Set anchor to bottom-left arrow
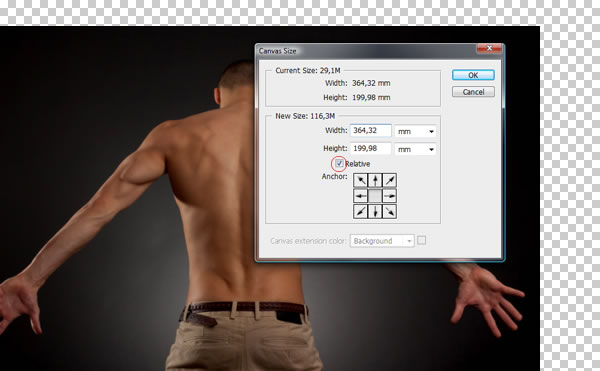This screenshot has width=600, height=371. click(x=360, y=212)
